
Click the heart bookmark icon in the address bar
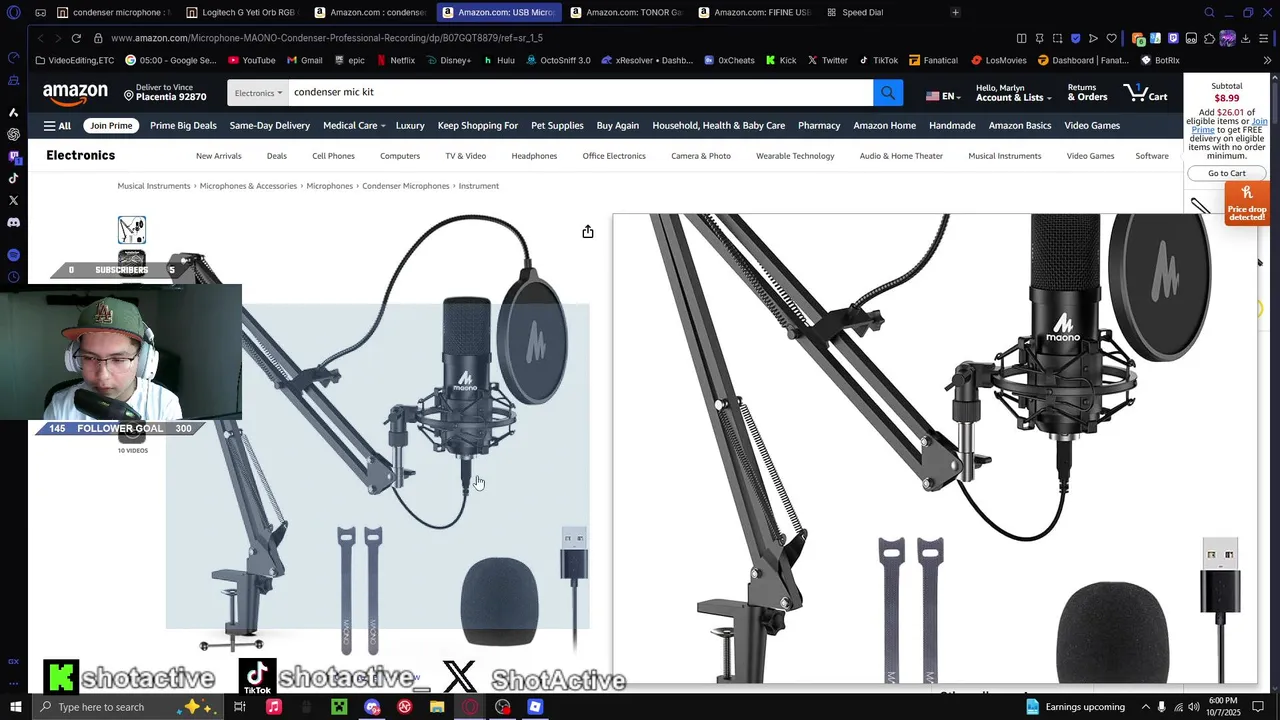click(x=1111, y=38)
